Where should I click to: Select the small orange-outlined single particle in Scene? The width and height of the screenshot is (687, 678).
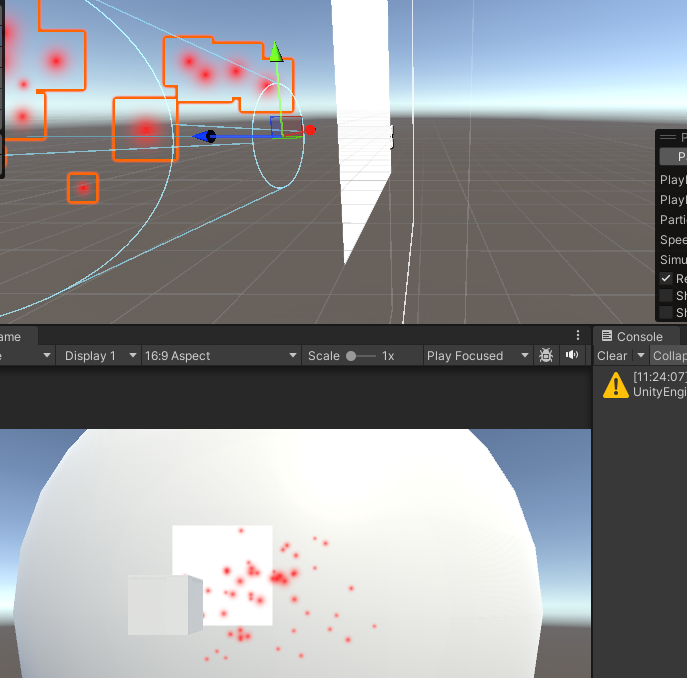click(x=83, y=188)
